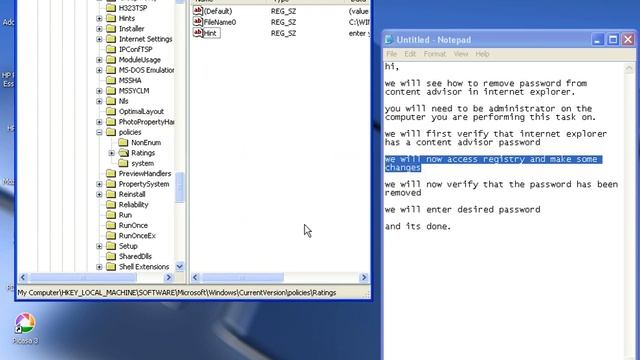The image size is (640, 360).
Task: Click the "we will enter desired password" line
Action: [462, 209]
